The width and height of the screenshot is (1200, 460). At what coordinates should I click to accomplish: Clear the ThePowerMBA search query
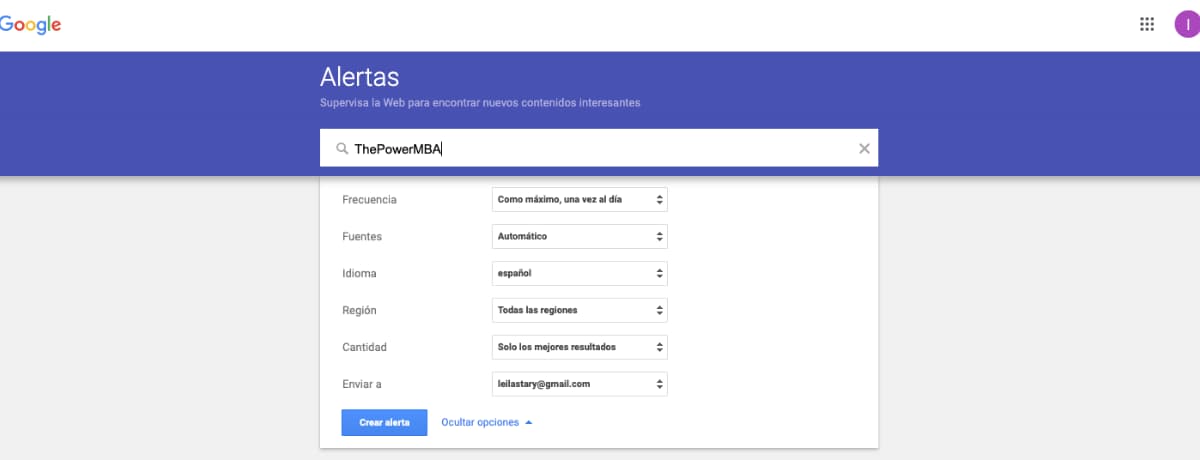click(x=864, y=149)
